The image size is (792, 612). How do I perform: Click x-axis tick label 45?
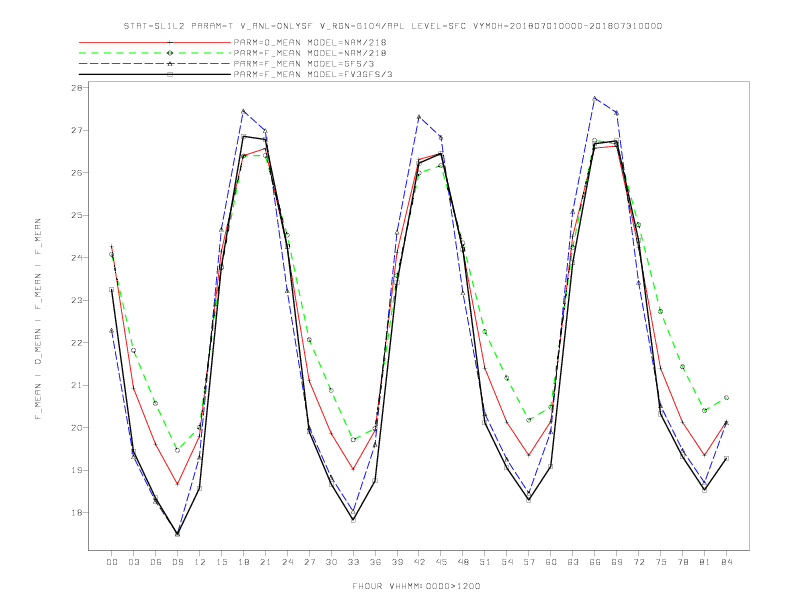click(441, 562)
